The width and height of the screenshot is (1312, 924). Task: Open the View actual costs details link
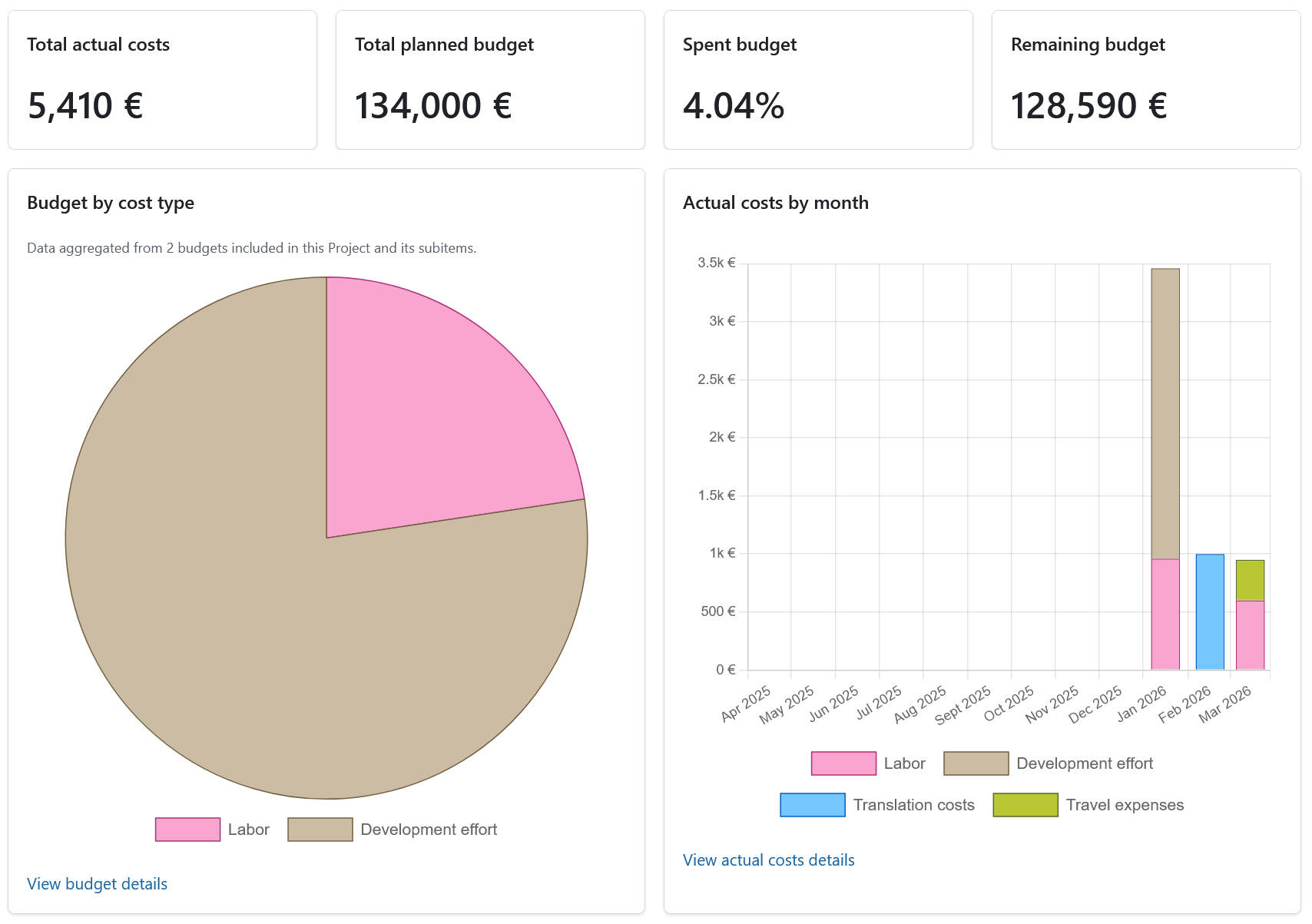click(768, 860)
